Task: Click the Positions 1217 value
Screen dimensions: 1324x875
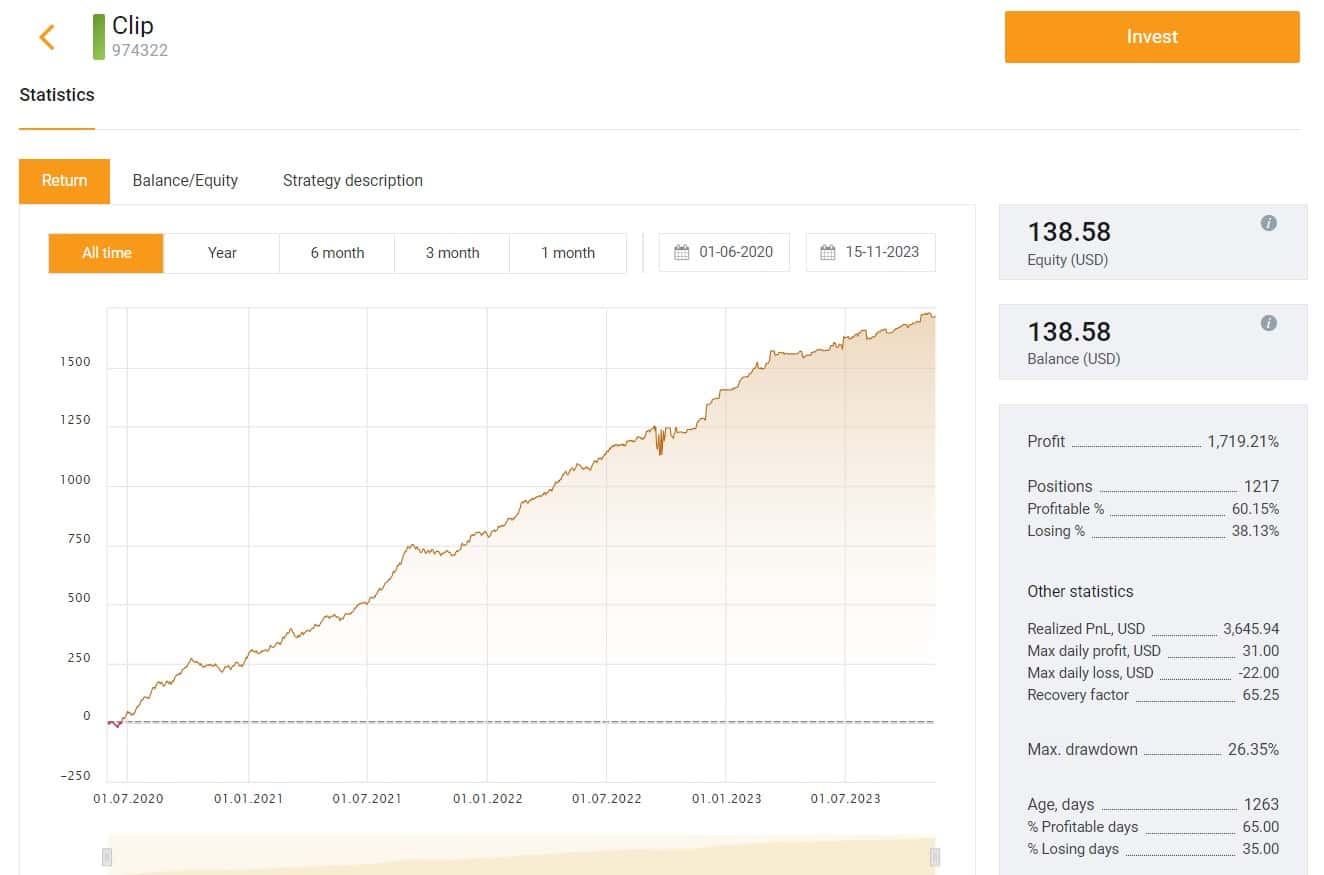Action: tap(1261, 486)
